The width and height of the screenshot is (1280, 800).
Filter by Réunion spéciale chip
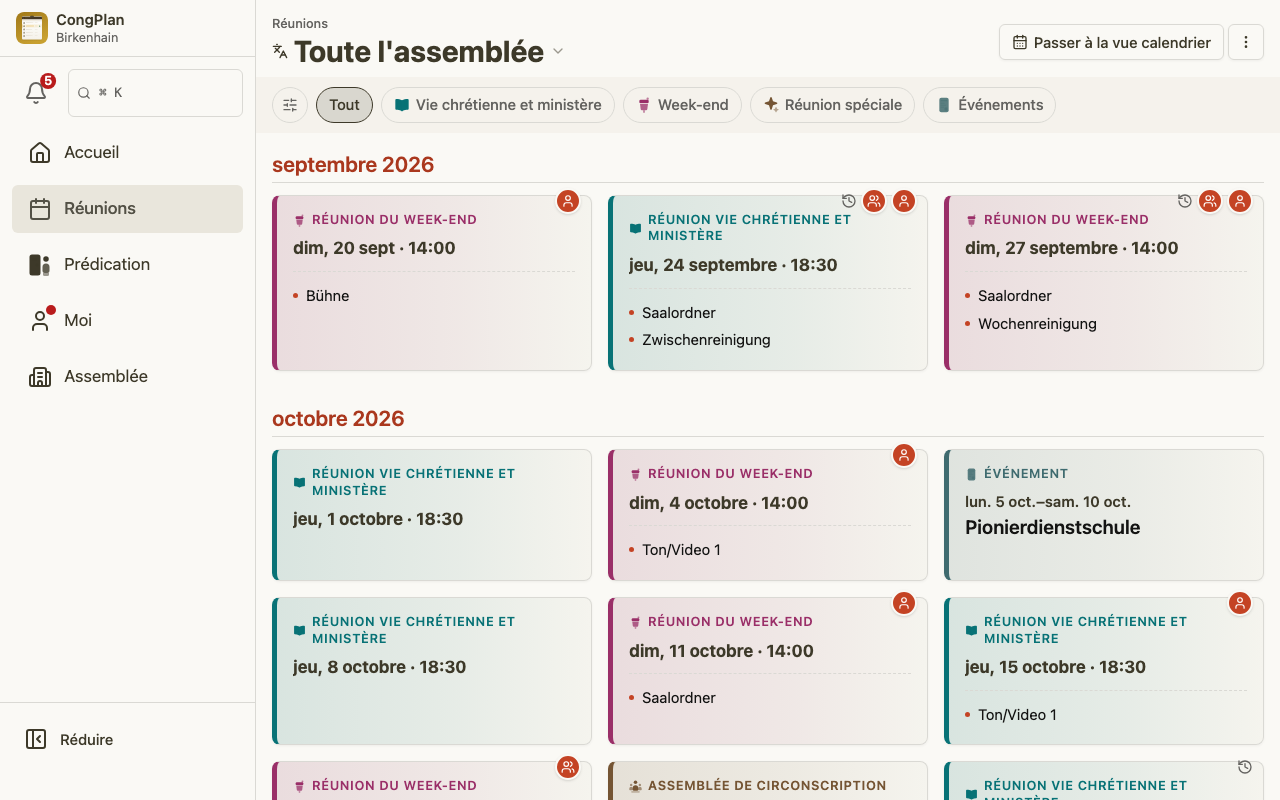(832, 105)
